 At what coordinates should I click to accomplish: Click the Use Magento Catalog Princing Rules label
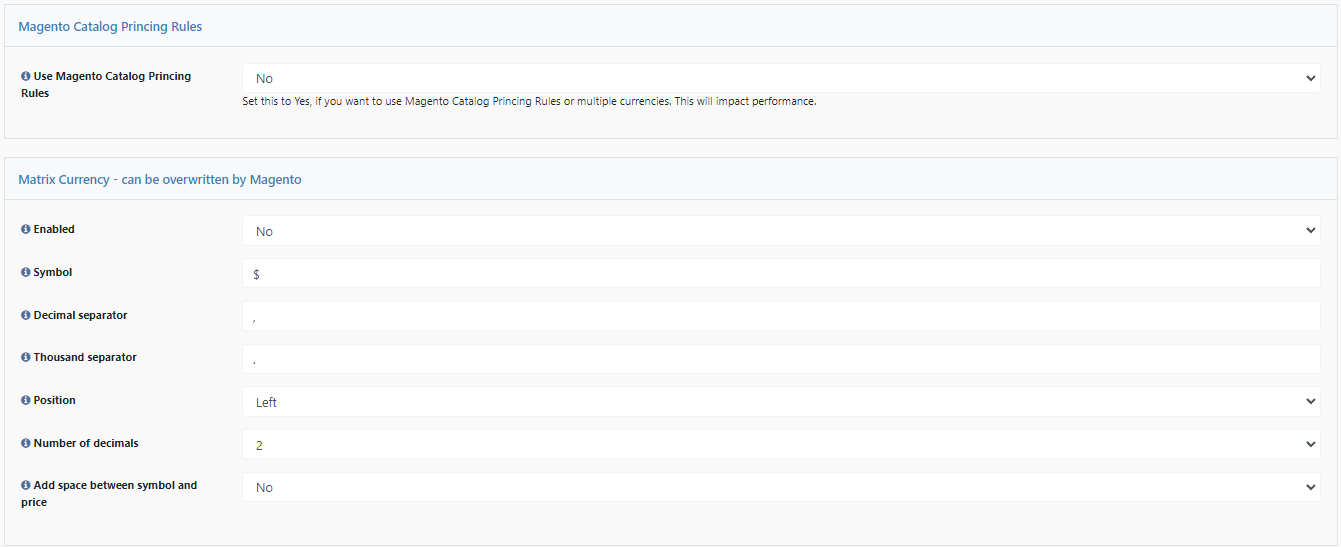pos(105,84)
